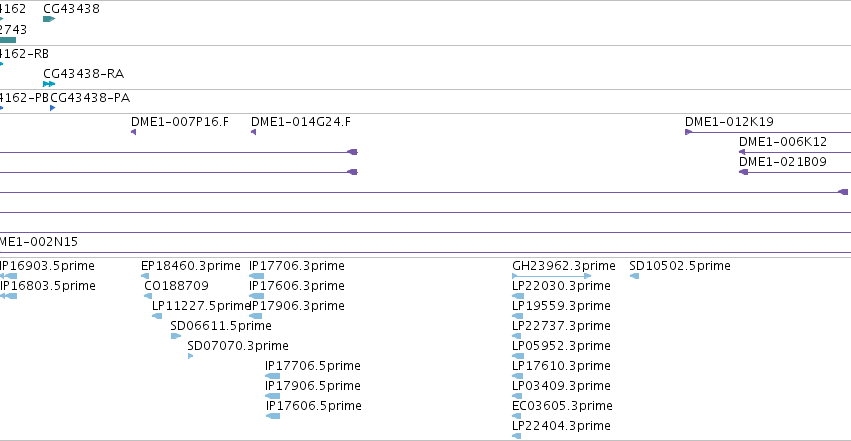Open the SD10502.5prime EST feature
This screenshot has height=441, width=851.
coord(680,266)
